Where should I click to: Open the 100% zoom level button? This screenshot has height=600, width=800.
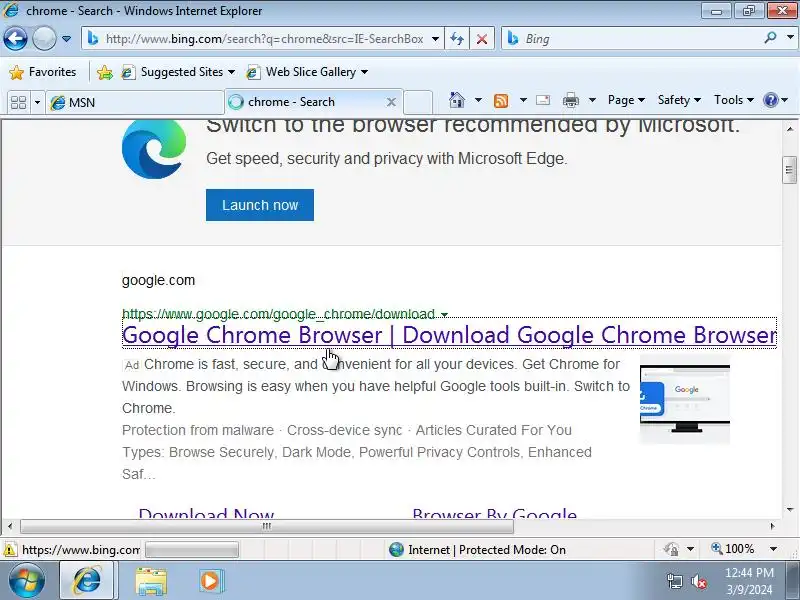point(733,549)
